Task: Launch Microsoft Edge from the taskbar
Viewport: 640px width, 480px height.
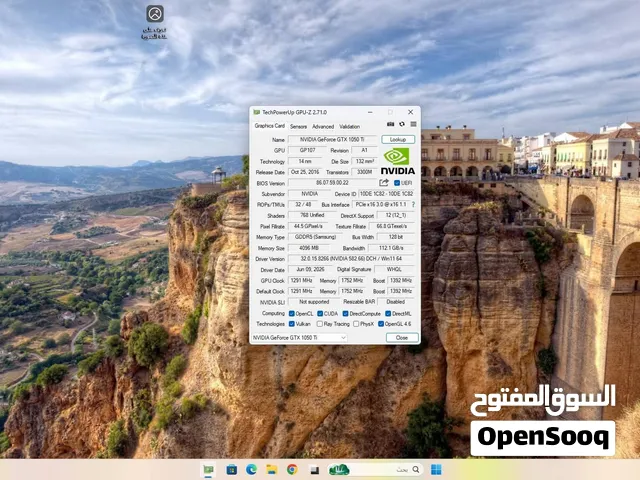Action: 251,470
